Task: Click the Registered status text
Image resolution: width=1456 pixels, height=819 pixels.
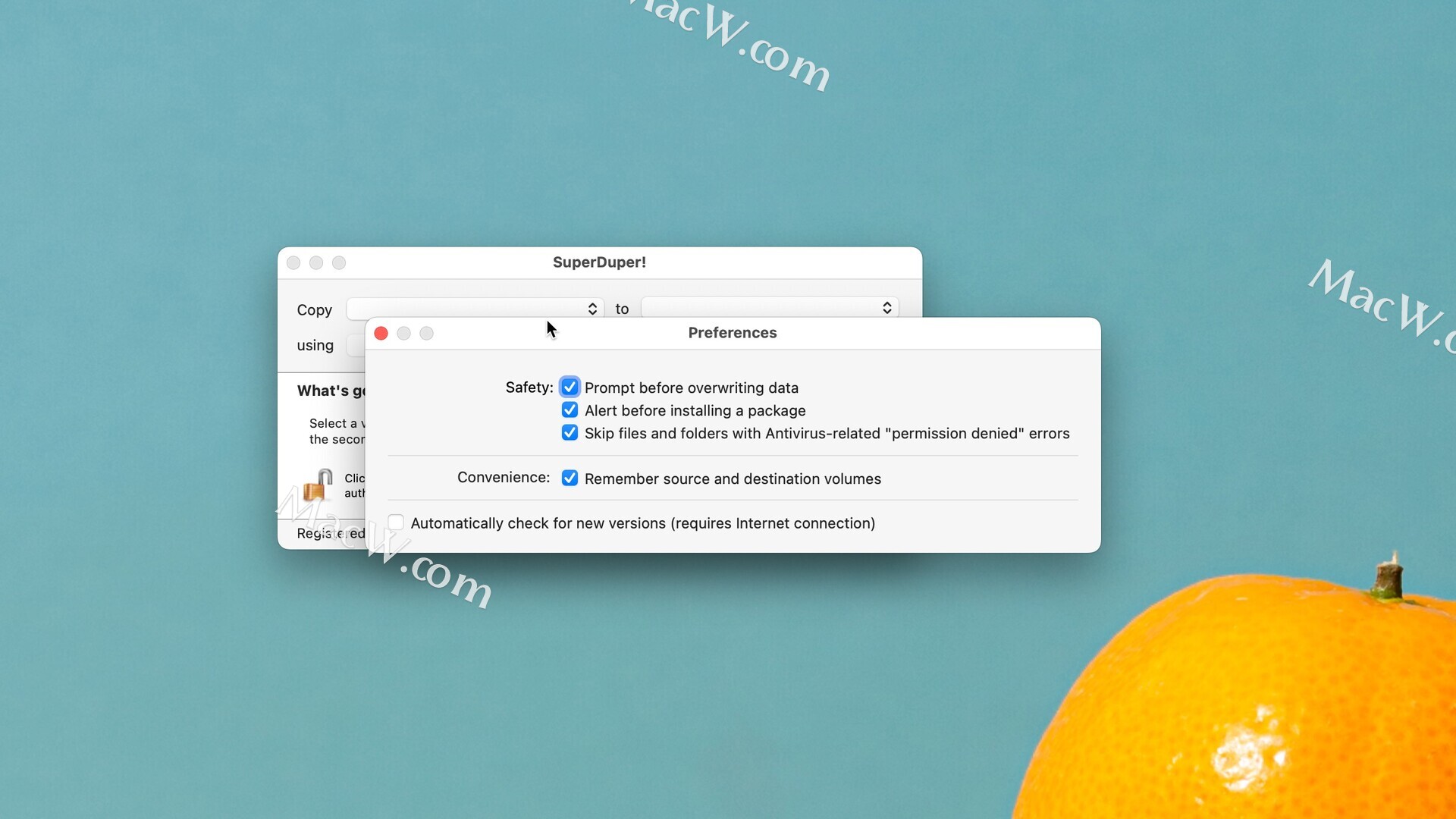Action: click(x=331, y=534)
